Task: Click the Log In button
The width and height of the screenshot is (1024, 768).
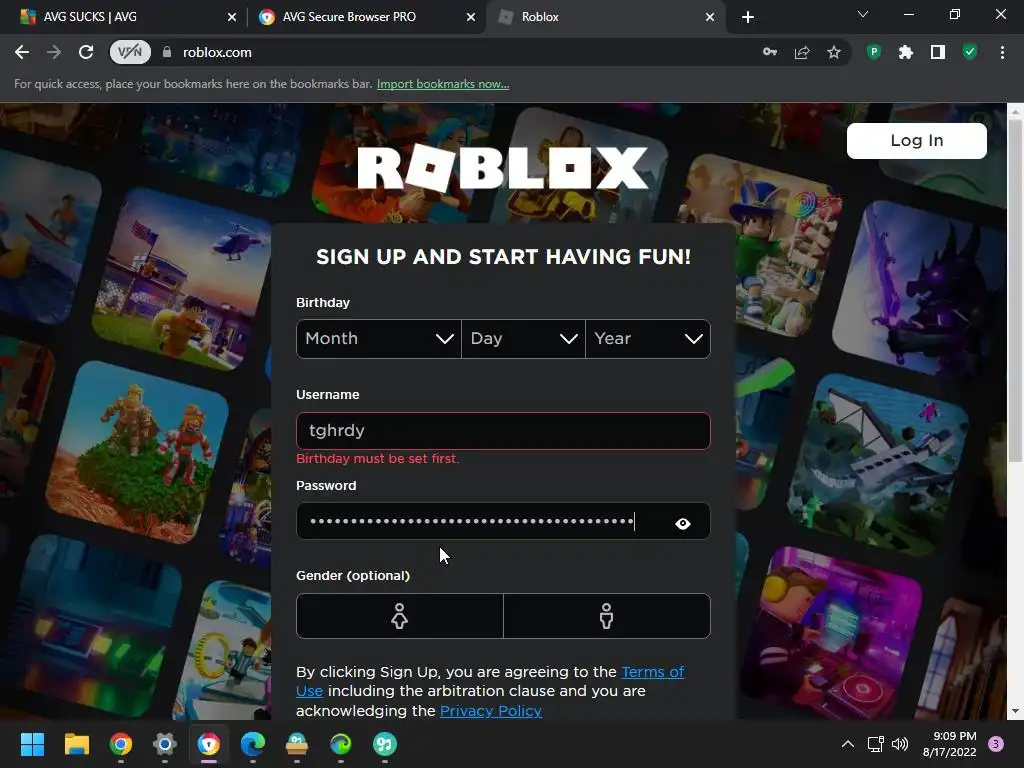Action: pos(916,140)
